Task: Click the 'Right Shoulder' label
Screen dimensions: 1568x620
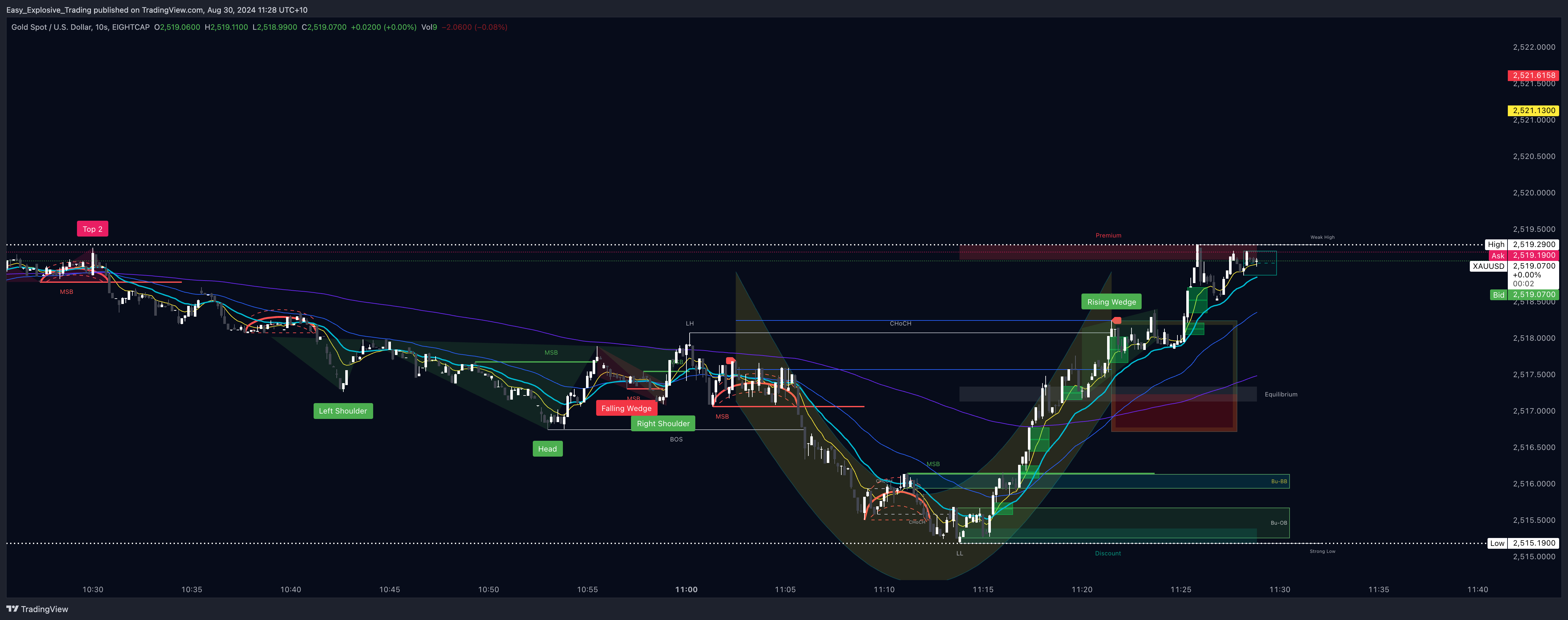Action: click(x=663, y=423)
